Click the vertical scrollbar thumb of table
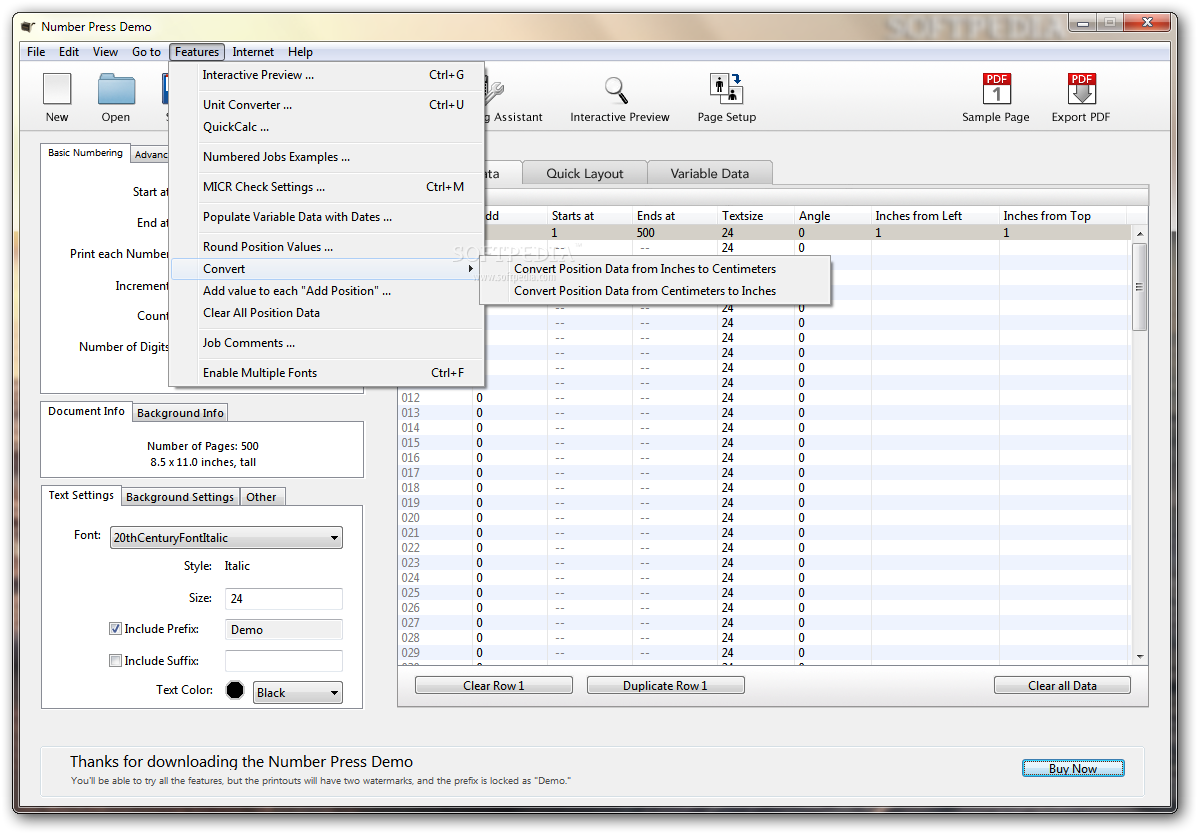Image resolution: width=1198 pixels, height=834 pixels. pos(1140,287)
